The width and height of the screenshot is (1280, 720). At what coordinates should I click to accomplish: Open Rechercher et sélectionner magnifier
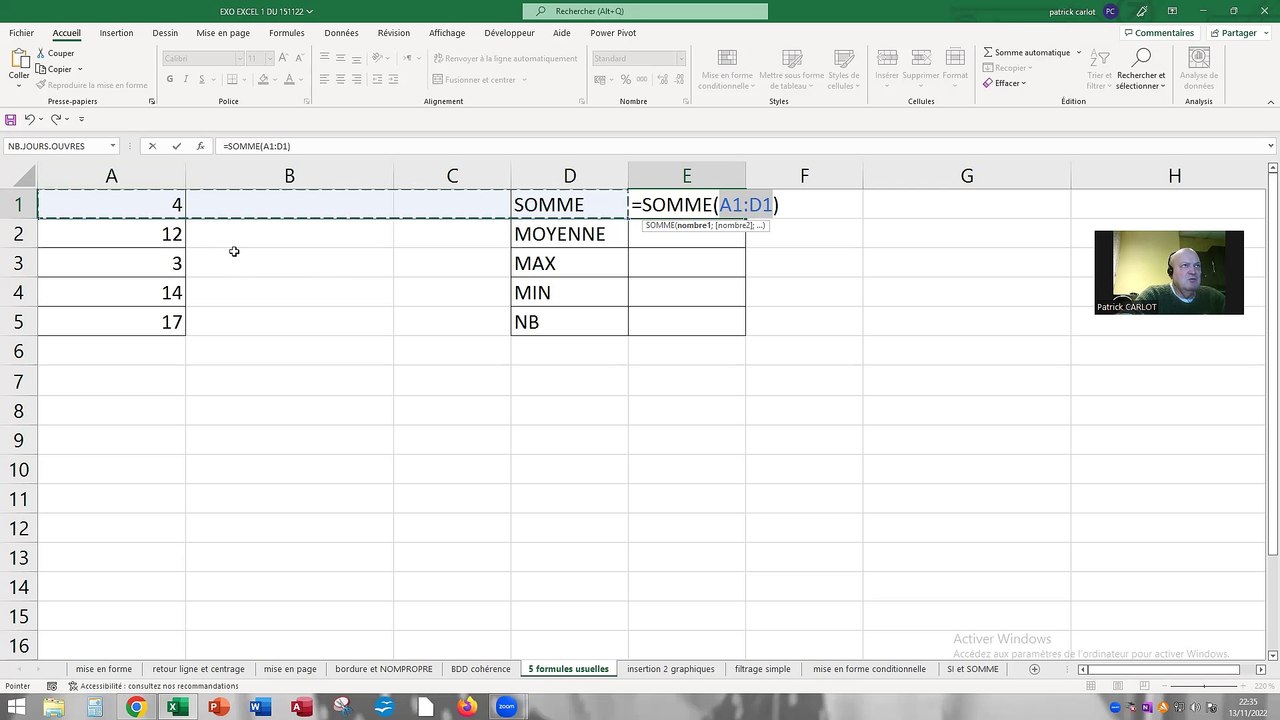(1141, 58)
